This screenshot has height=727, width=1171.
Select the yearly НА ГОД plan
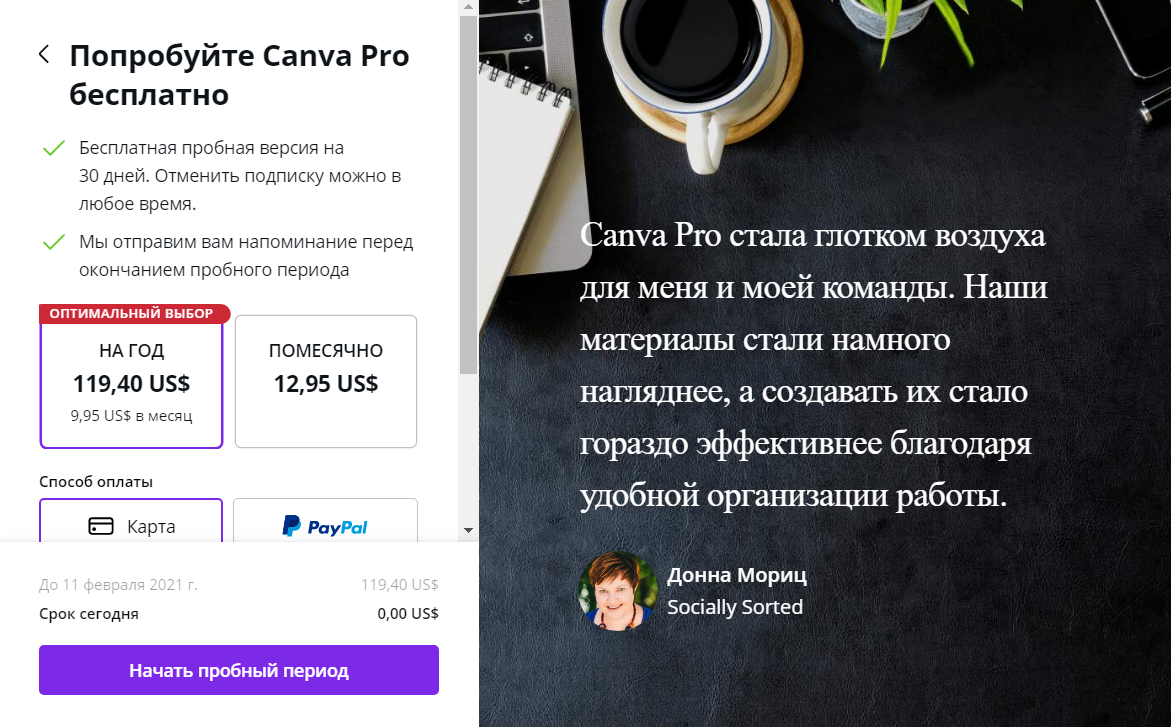(x=131, y=383)
